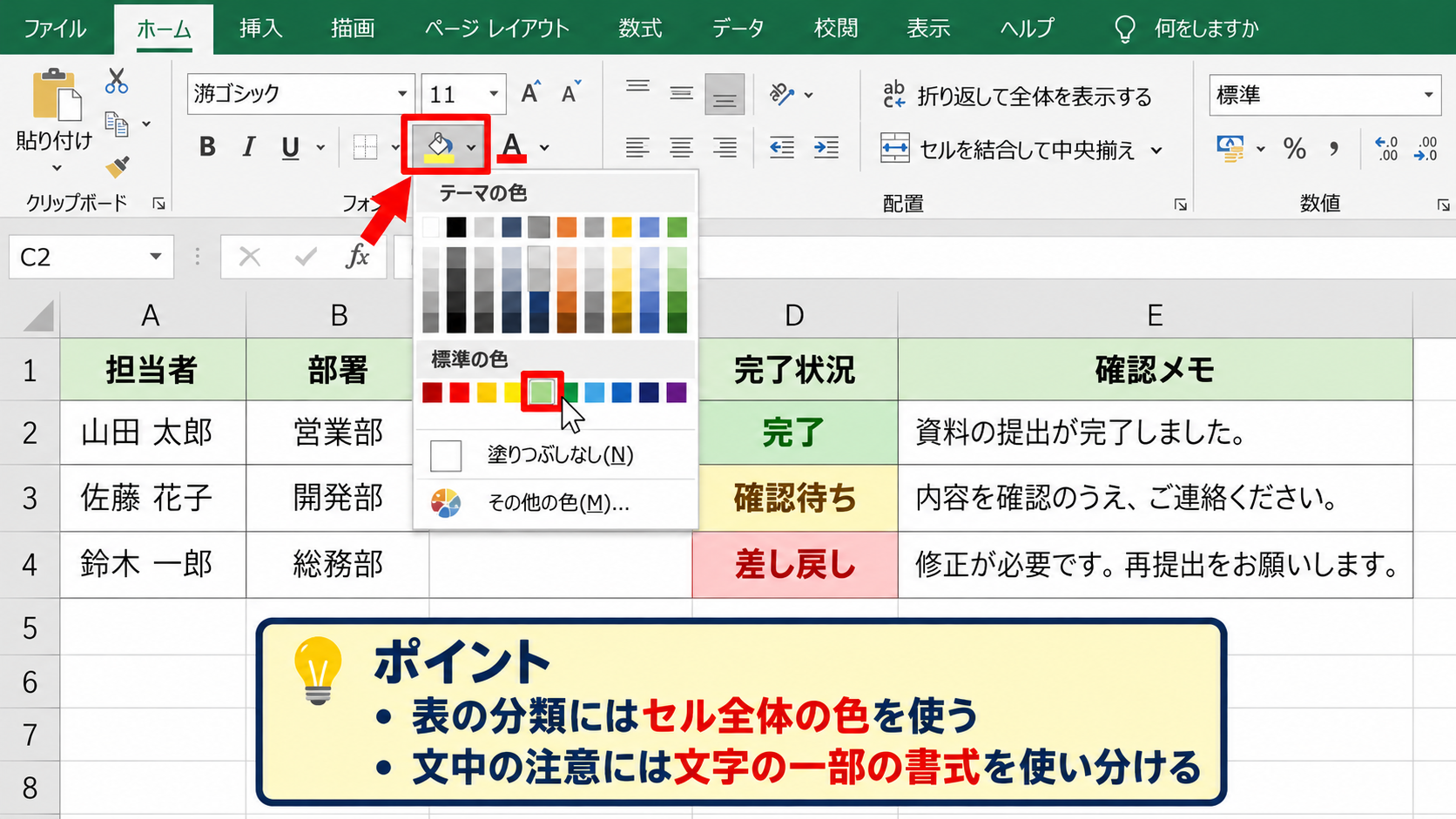Viewport: 1456px width, 819px height.
Task: Open the ファイル tab
Action: tap(55, 29)
